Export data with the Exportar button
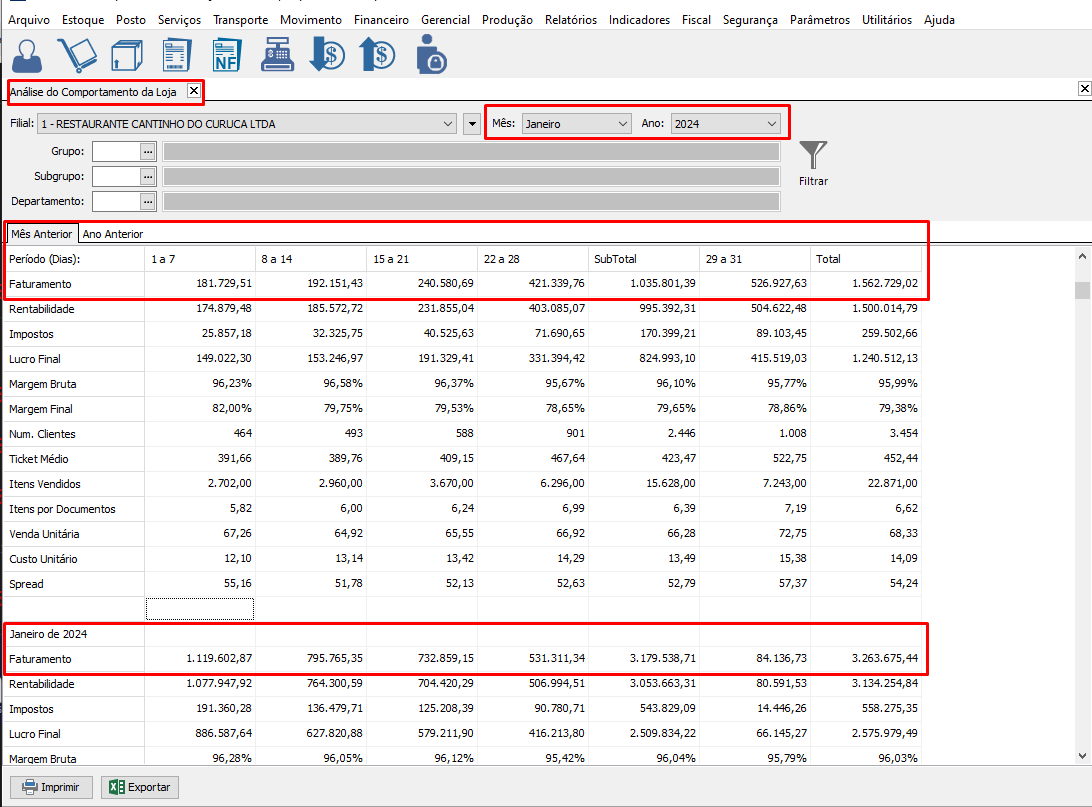Viewport: 1092px width, 807px height. (141, 787)
